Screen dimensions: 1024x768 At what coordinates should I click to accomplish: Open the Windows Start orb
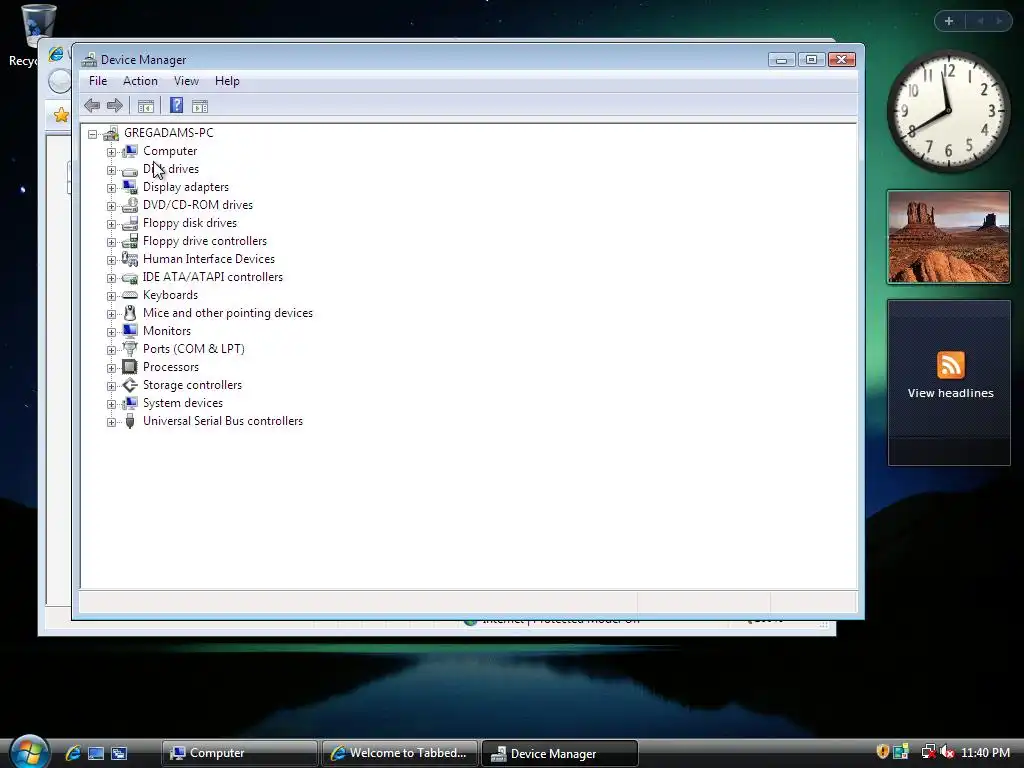30,751
